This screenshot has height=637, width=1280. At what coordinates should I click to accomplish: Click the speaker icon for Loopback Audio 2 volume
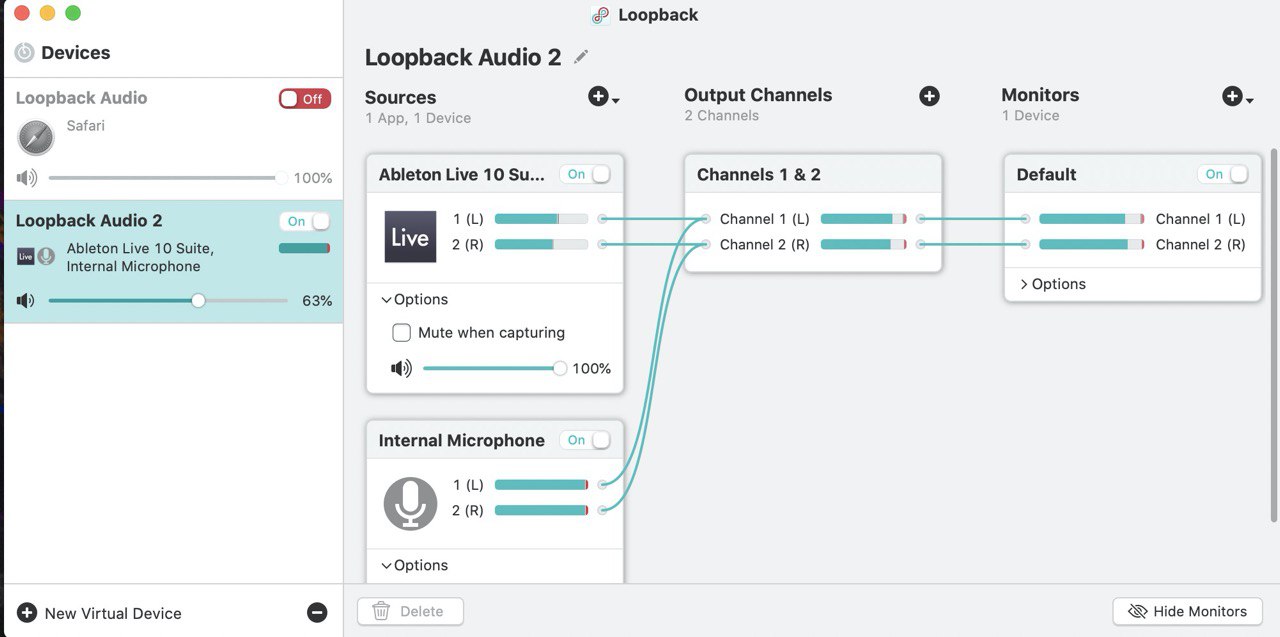pos(26,300)
